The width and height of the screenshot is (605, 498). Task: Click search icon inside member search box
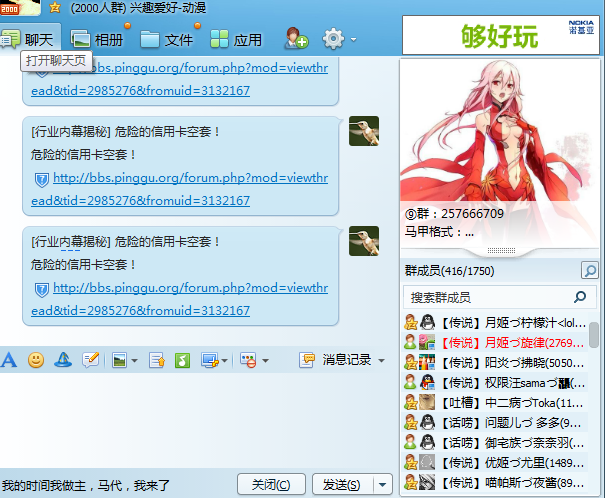[x=580, y=297]
